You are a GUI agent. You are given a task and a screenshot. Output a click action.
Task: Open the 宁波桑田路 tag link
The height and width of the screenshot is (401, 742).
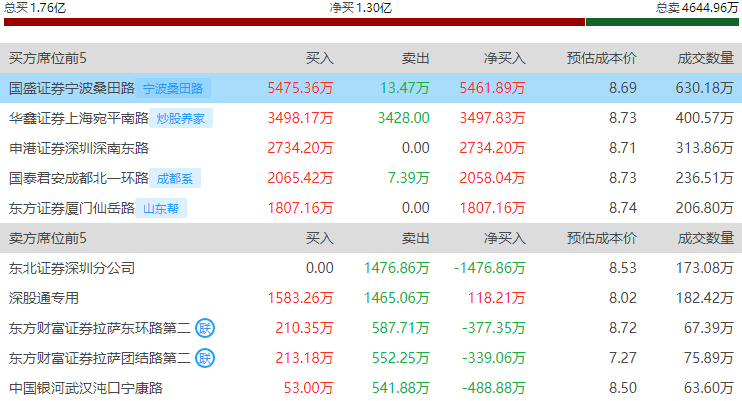point(173,89)
